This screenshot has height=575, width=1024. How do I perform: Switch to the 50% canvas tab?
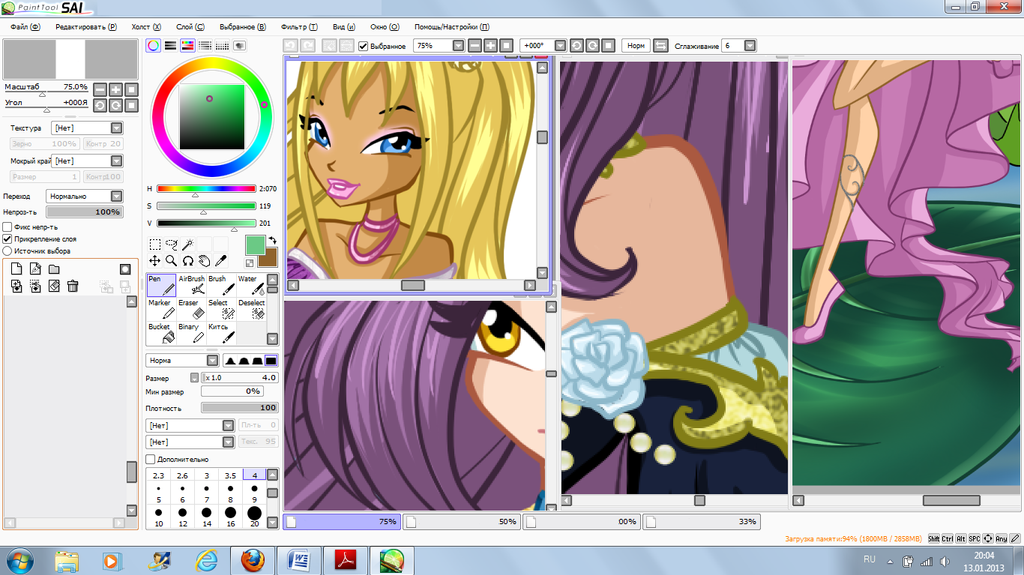coord(462,521)
